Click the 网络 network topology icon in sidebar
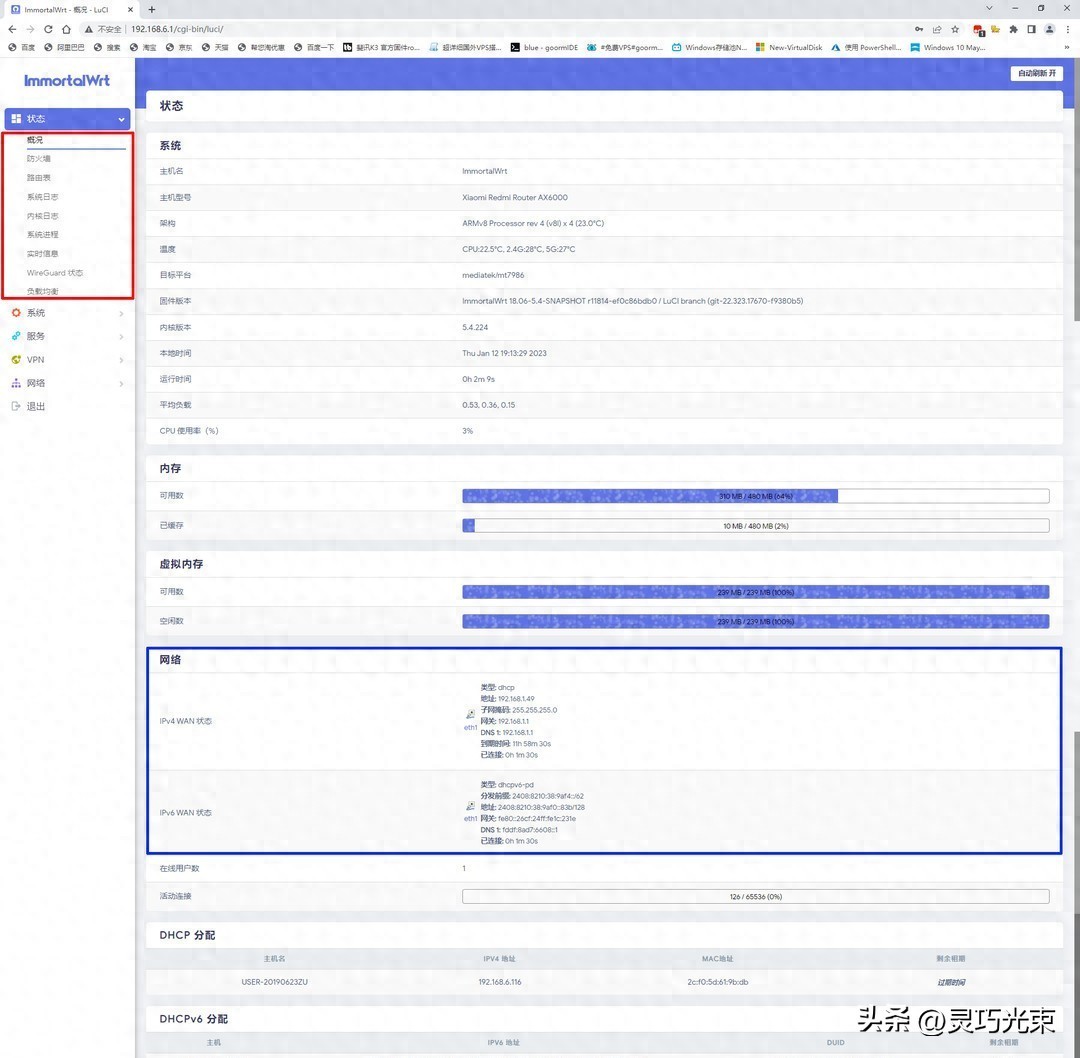 (x=16, y=383)
